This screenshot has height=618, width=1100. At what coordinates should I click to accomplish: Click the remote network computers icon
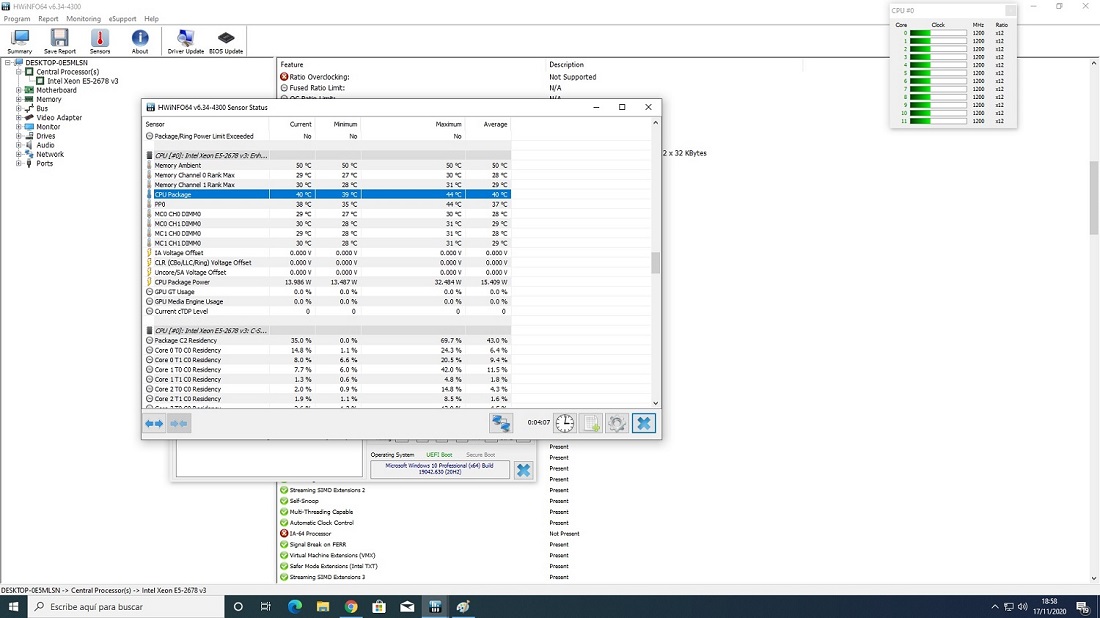500,423
